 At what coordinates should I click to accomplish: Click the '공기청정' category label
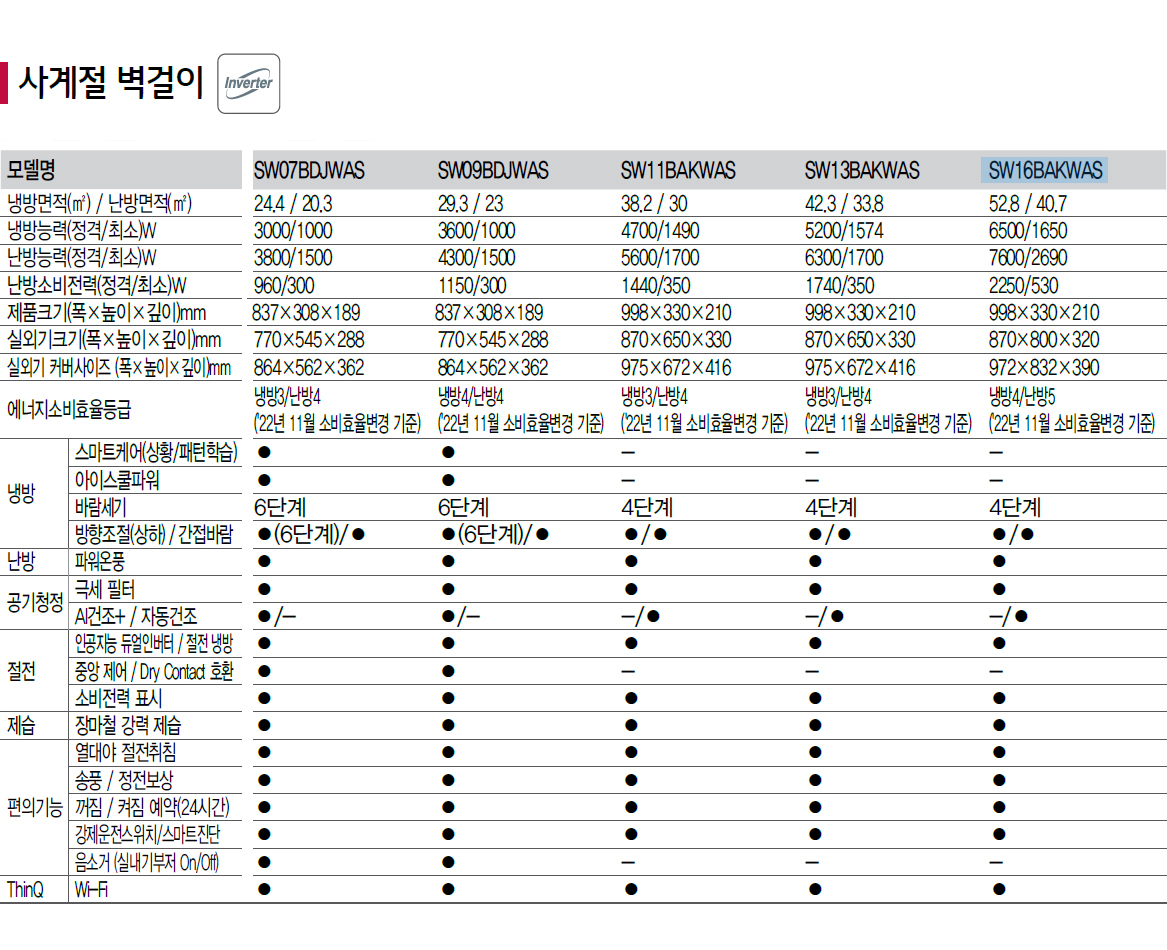35,602
